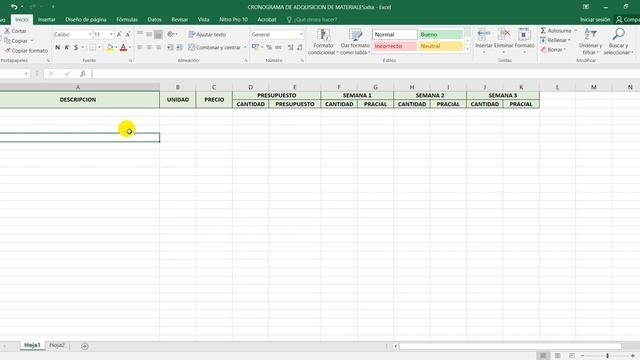Open the Calibri font name dropdown

pyautogui.click(x=90, y=35)
